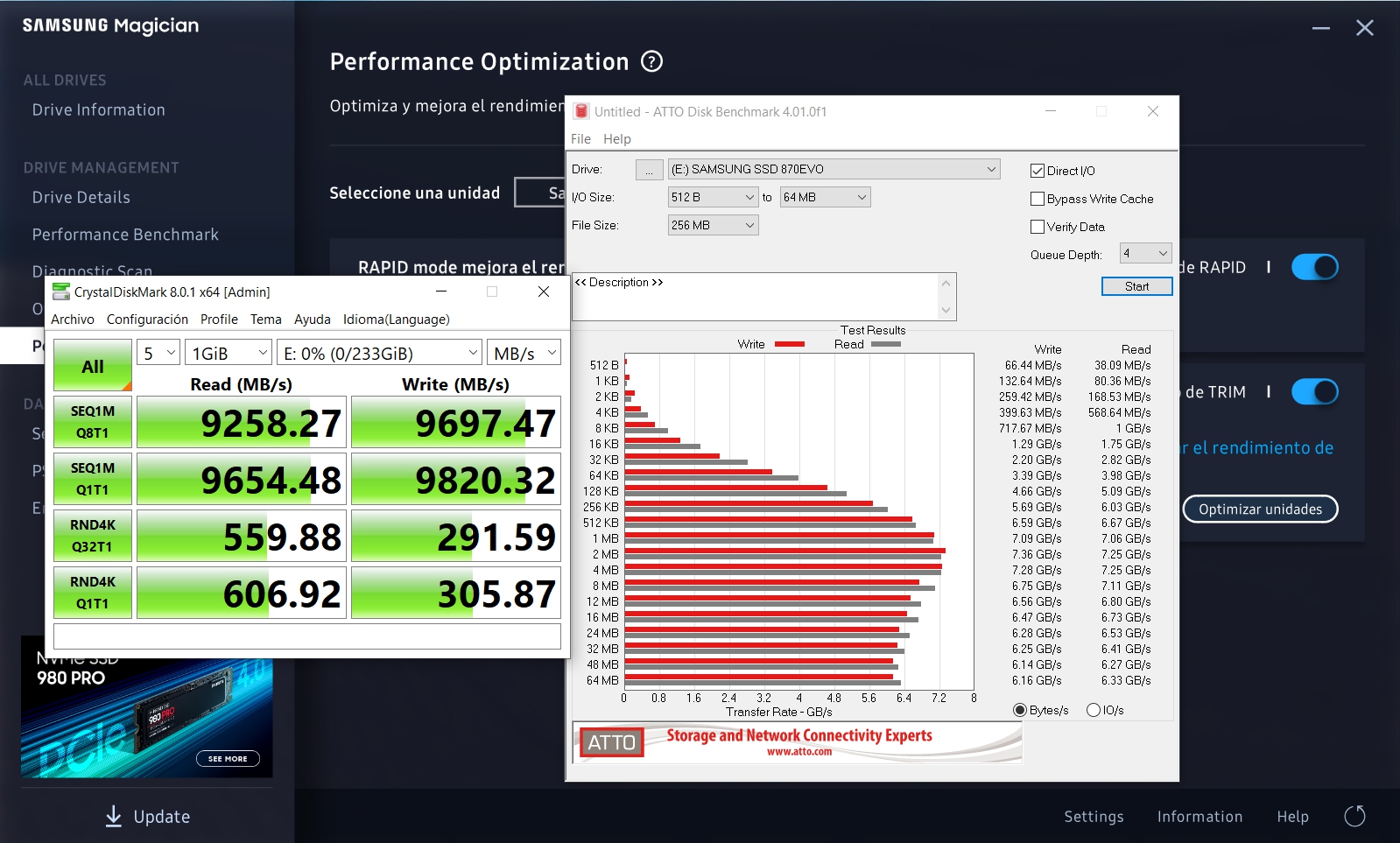Open the Ayuda menu
Image resolution: width=1400 pixels, height=843 pixels.
(313, 320)
